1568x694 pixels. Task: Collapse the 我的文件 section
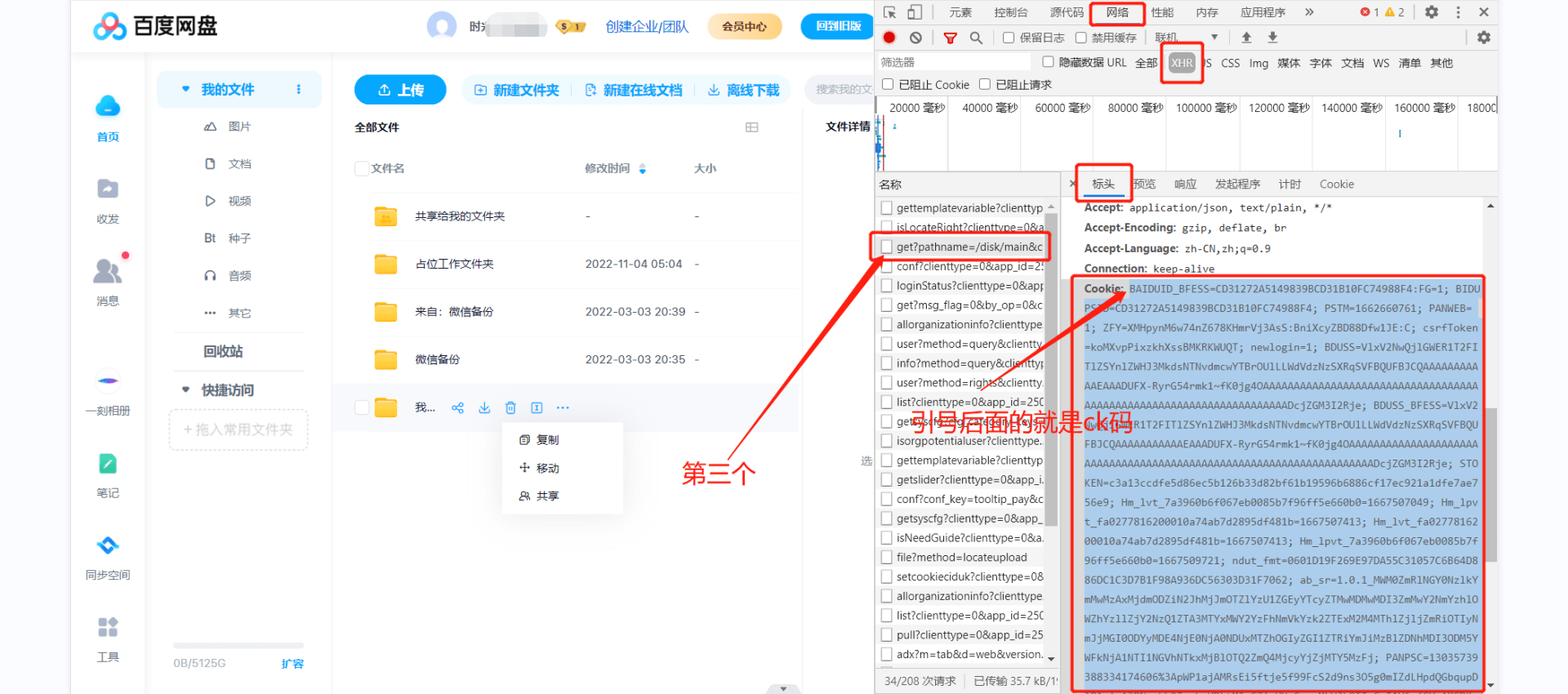click(x=186, y=89)
